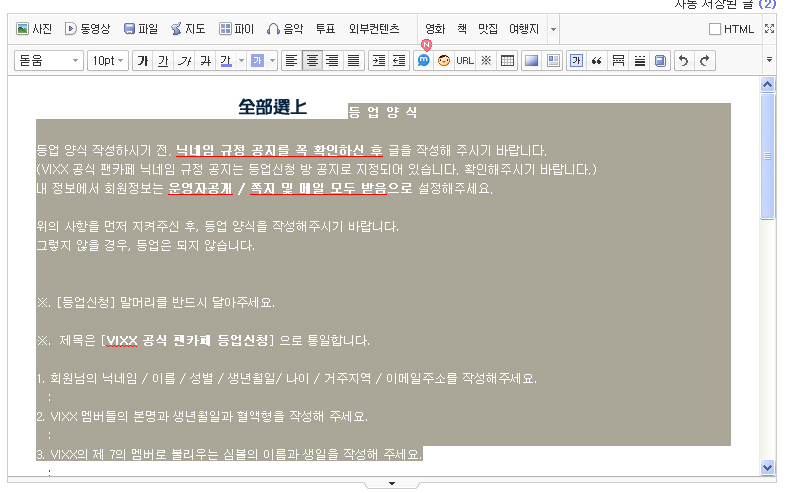Insert a URL link
The height and width of the screenshot is (493, 790).
[x=465, y=61]
